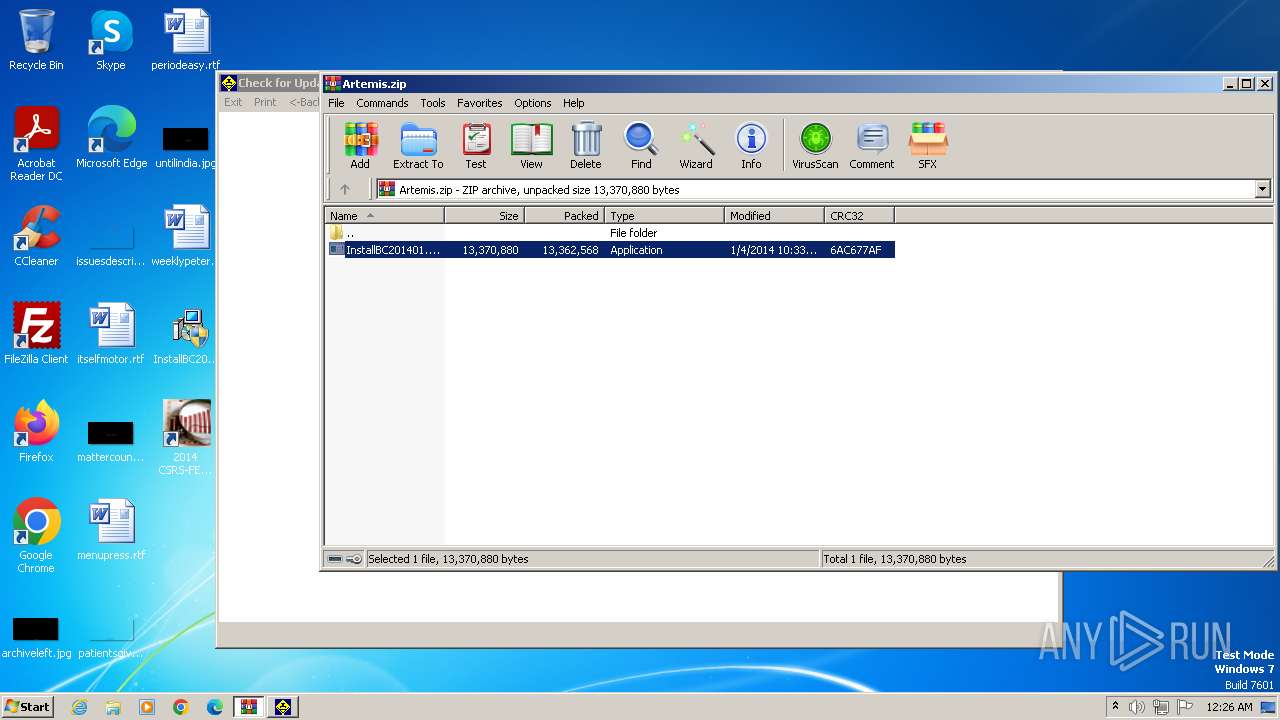1280x720 pixels.
Task: Open Windows Media Player from taskbar
Action: click(x=147, y=707)
